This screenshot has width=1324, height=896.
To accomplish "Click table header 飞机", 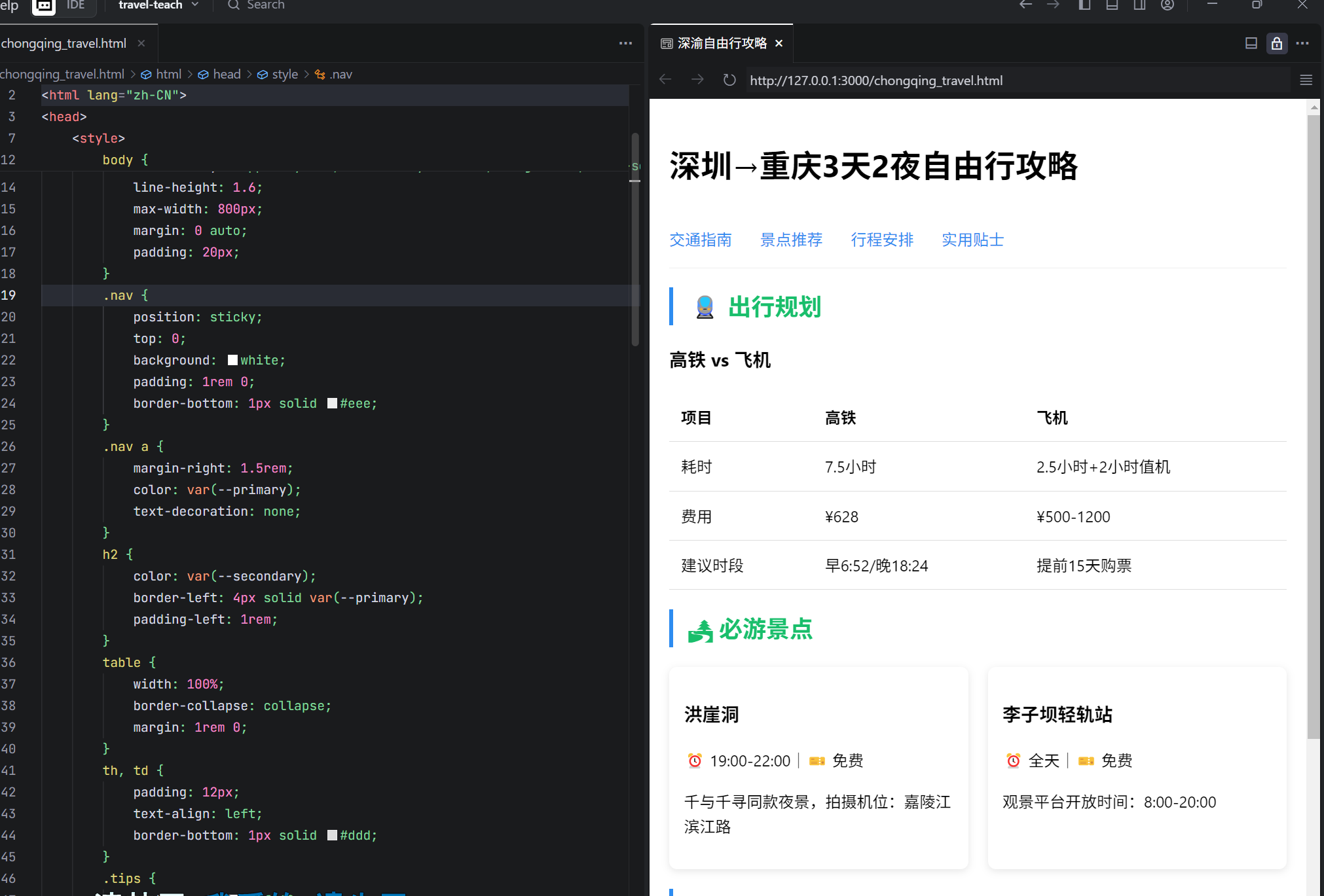I will pos(1052,418).
